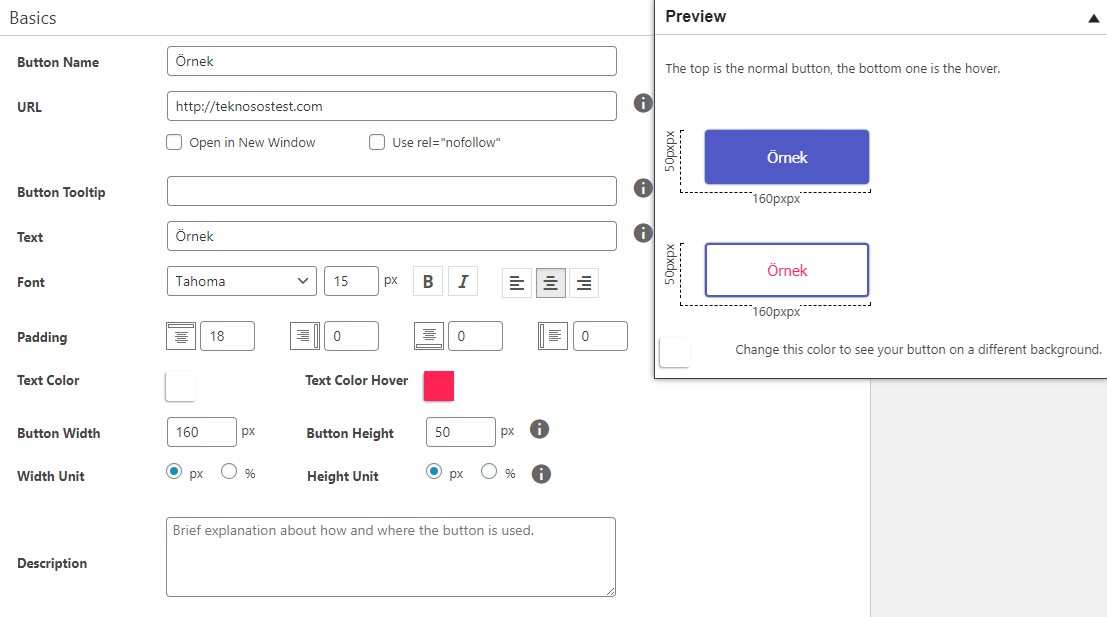Screen dimensions: 1107x617
Task: Align button text to the center
Action: (x=551, y=283)
